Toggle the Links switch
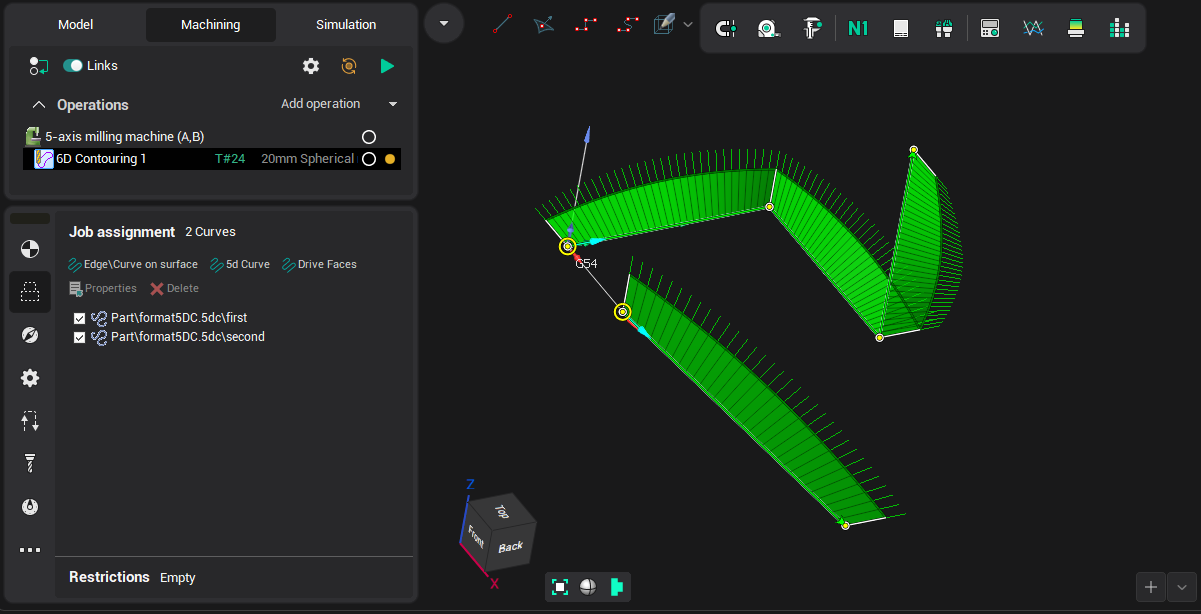The image size is (1201, 614). click(x=73, y=66)
